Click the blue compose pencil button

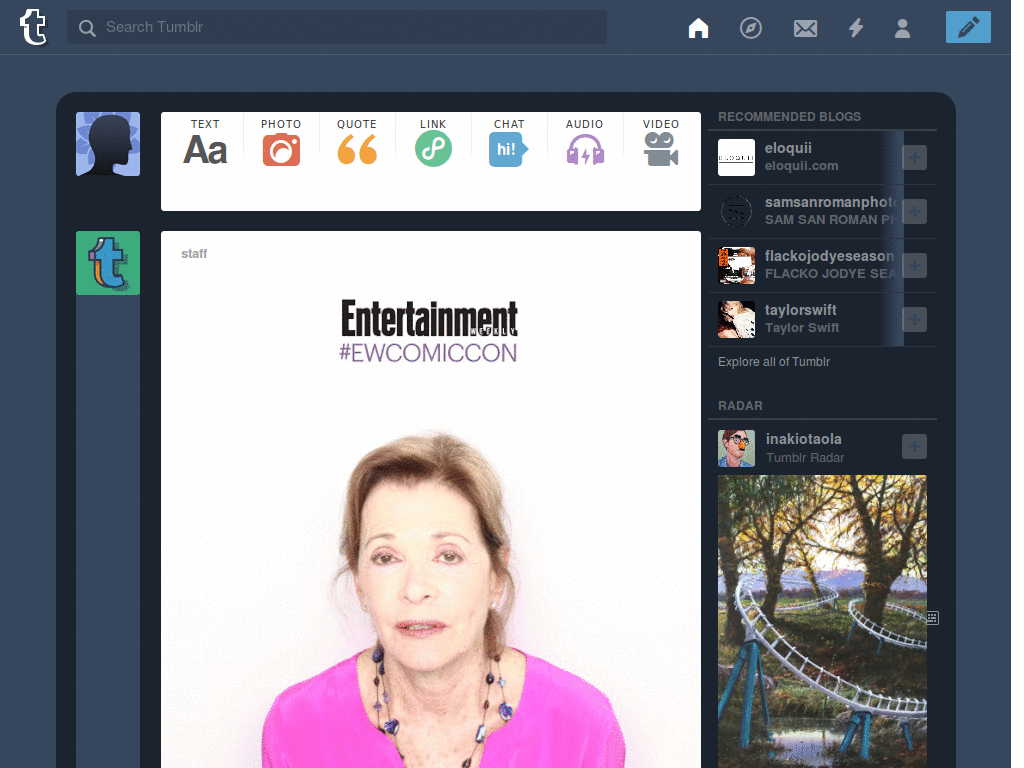click(968, 27)
